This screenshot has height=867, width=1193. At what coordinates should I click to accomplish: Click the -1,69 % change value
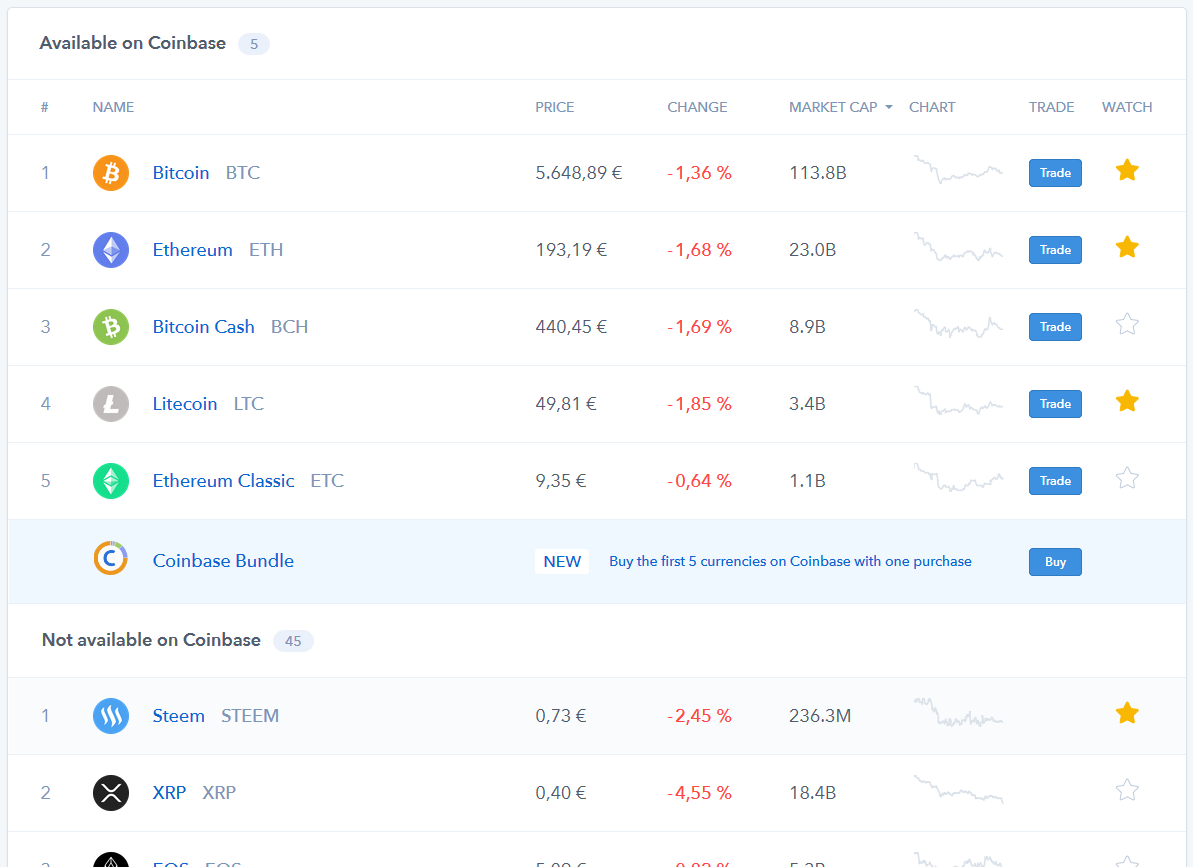coord(699,327)
